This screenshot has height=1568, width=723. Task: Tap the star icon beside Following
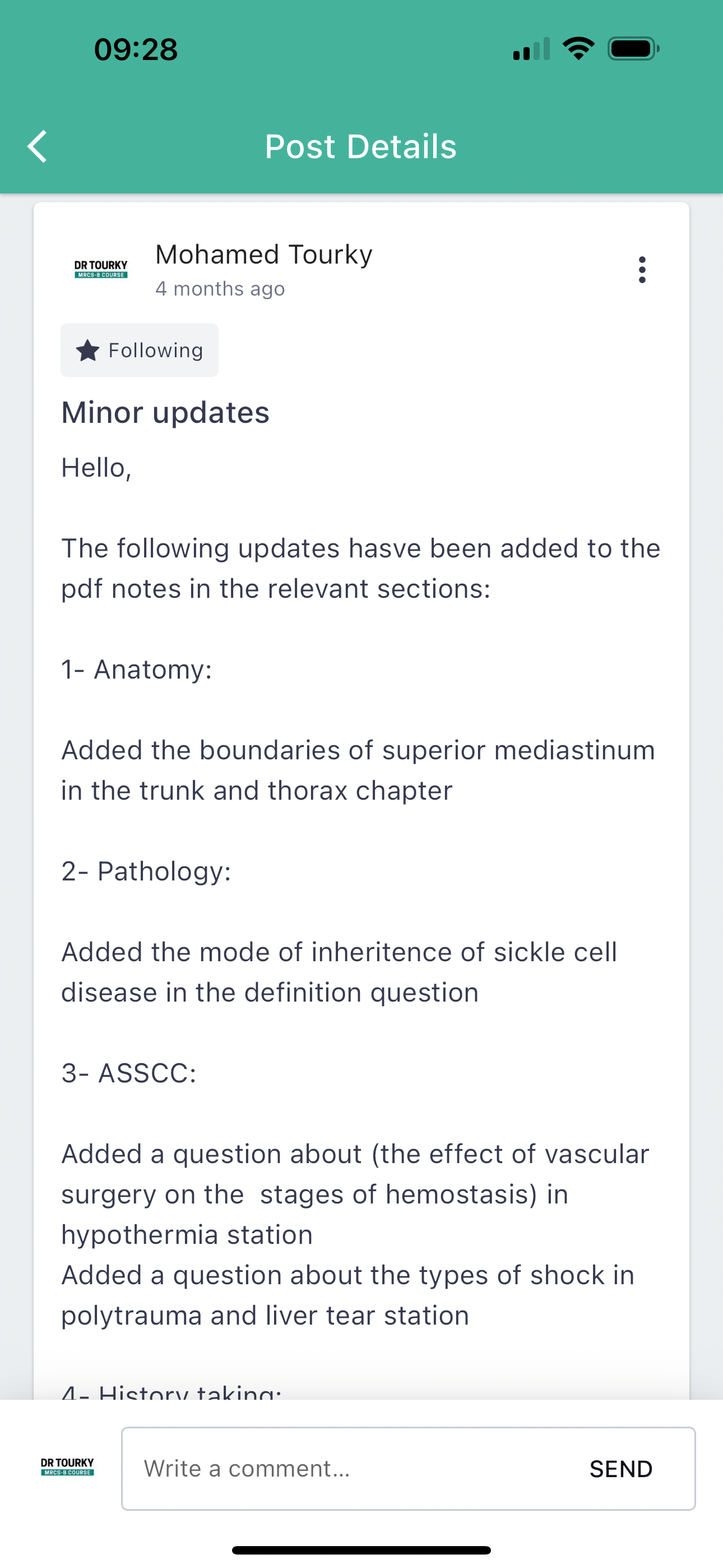click(x=87, y=350)
